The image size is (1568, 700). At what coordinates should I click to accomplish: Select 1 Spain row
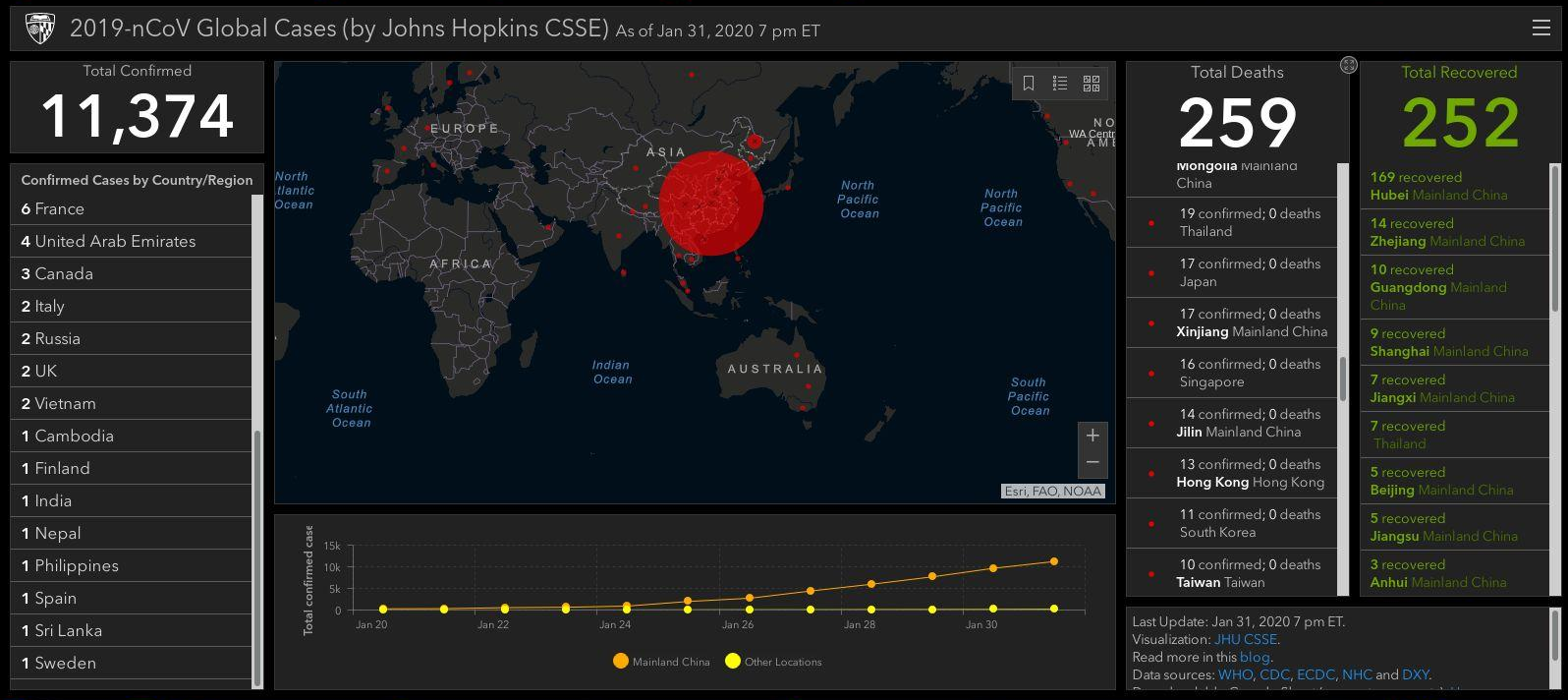coord(131,598)
